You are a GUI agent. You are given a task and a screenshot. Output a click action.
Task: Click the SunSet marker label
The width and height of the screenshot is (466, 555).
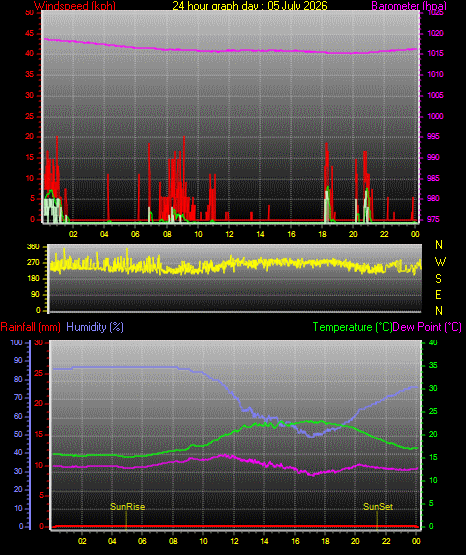(378, 507)
